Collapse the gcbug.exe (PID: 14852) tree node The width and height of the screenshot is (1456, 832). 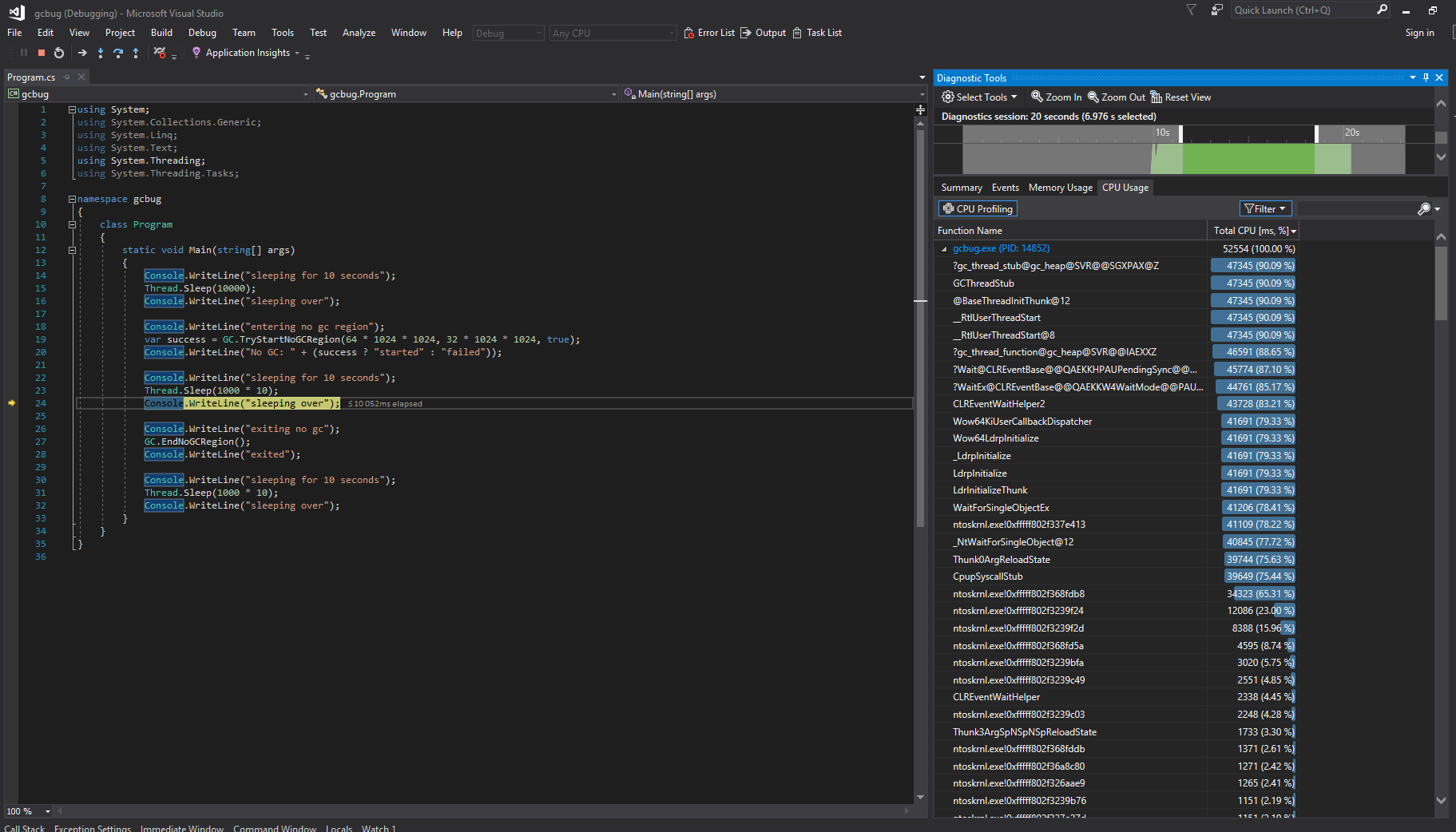coord(944,248)
